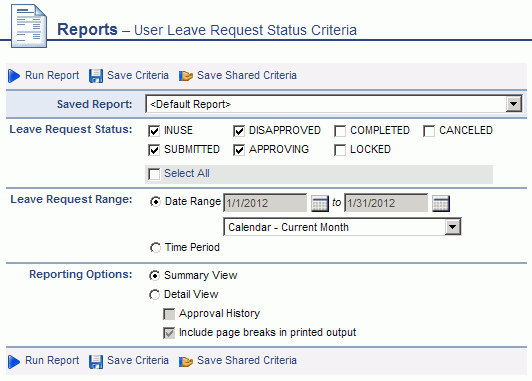Click the bottom Save Shared Criteria link
This screenshot has height=381, width=532.
(247, 360)
